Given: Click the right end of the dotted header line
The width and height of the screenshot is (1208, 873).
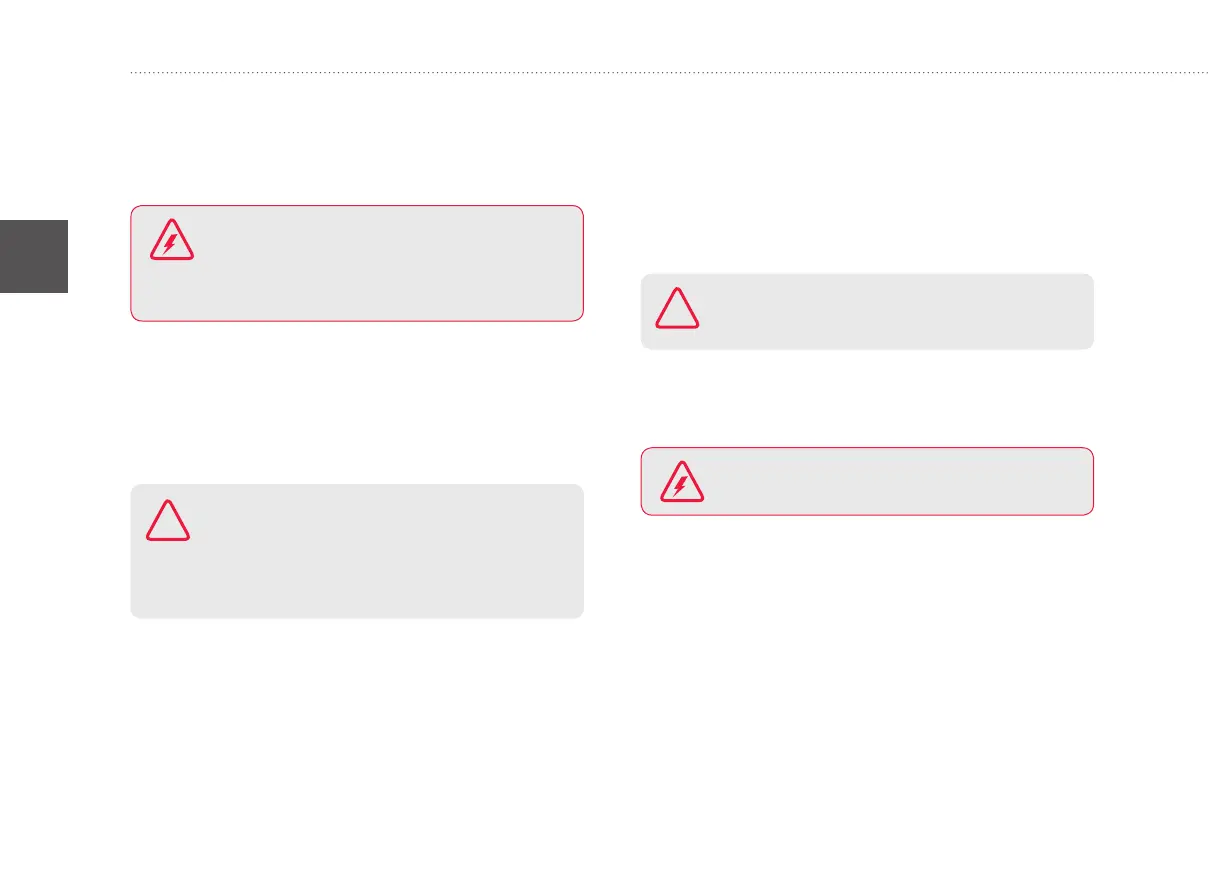Looking at the screenshot, I should [1203, 73].
